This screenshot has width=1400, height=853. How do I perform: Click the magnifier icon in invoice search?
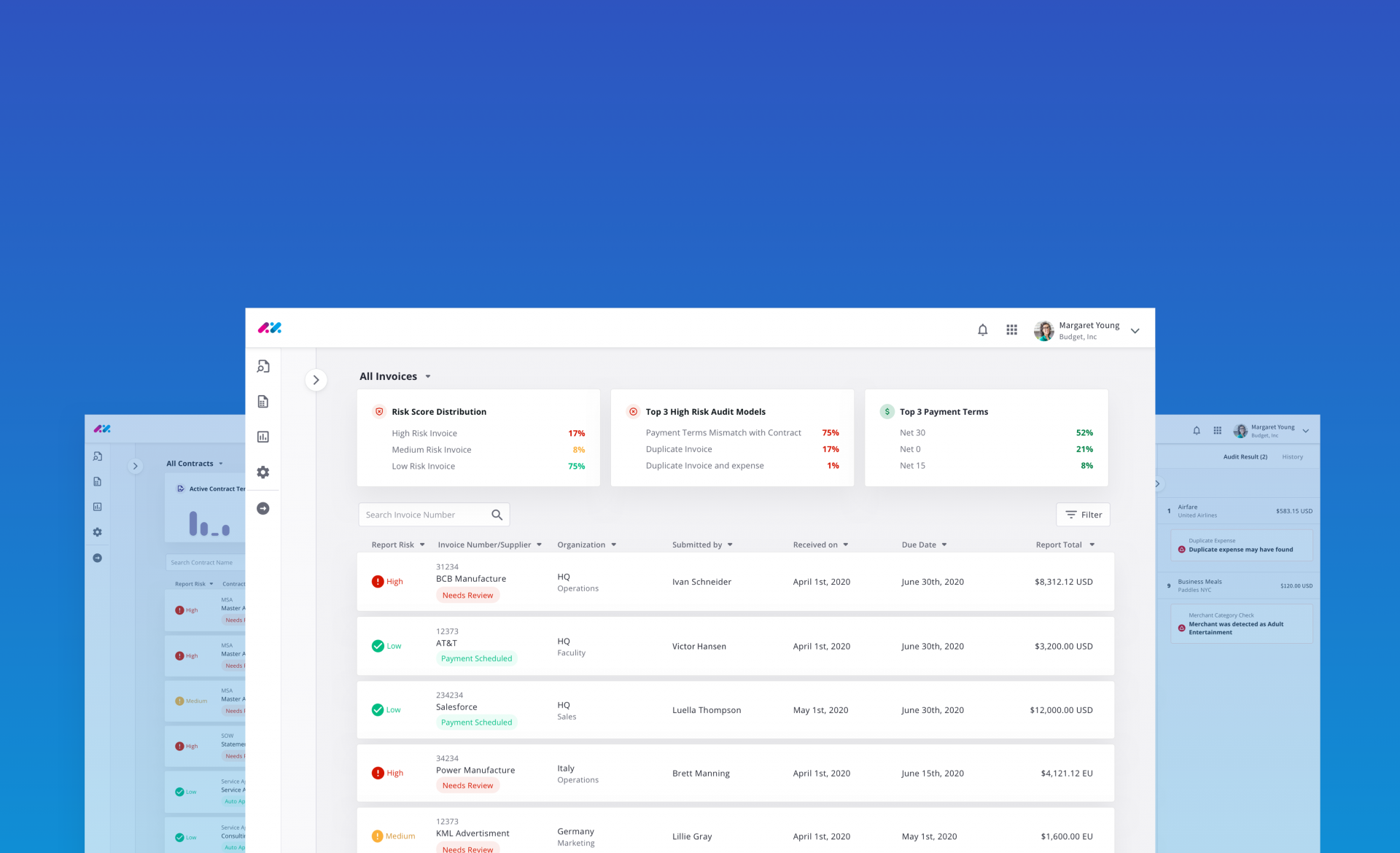tap(497, 515)
